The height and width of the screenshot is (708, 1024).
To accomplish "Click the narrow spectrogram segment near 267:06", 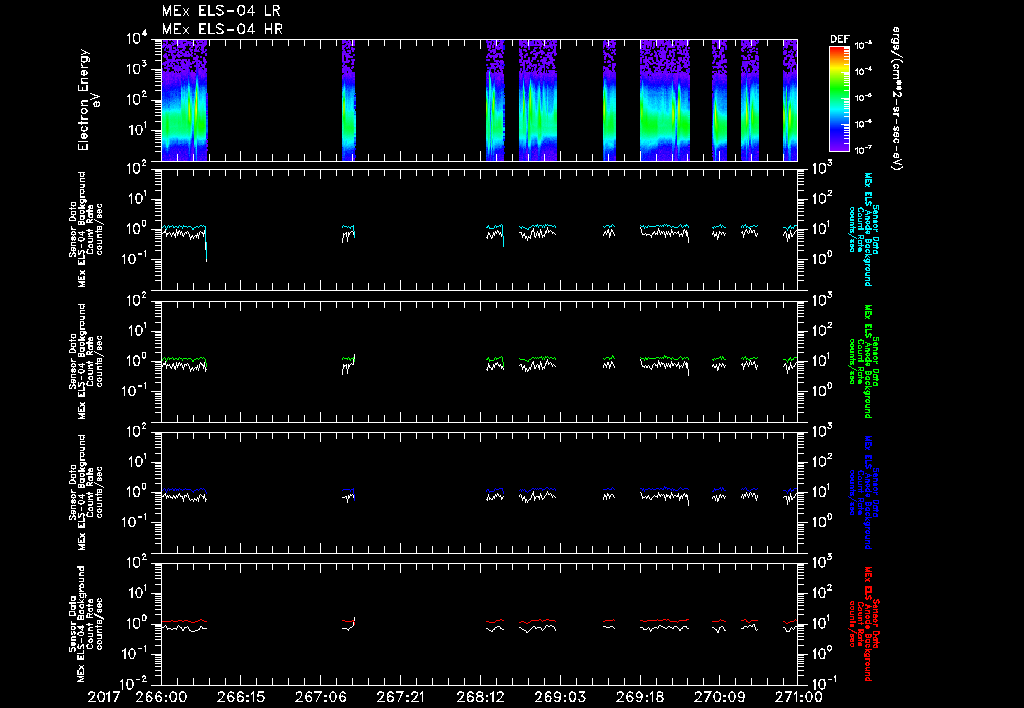I will pyautogui.click(x=349, y=100).
